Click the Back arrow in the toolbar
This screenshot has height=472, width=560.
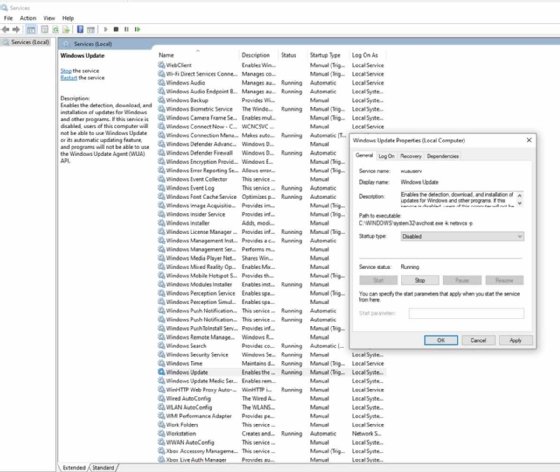[x=6, y=29]
